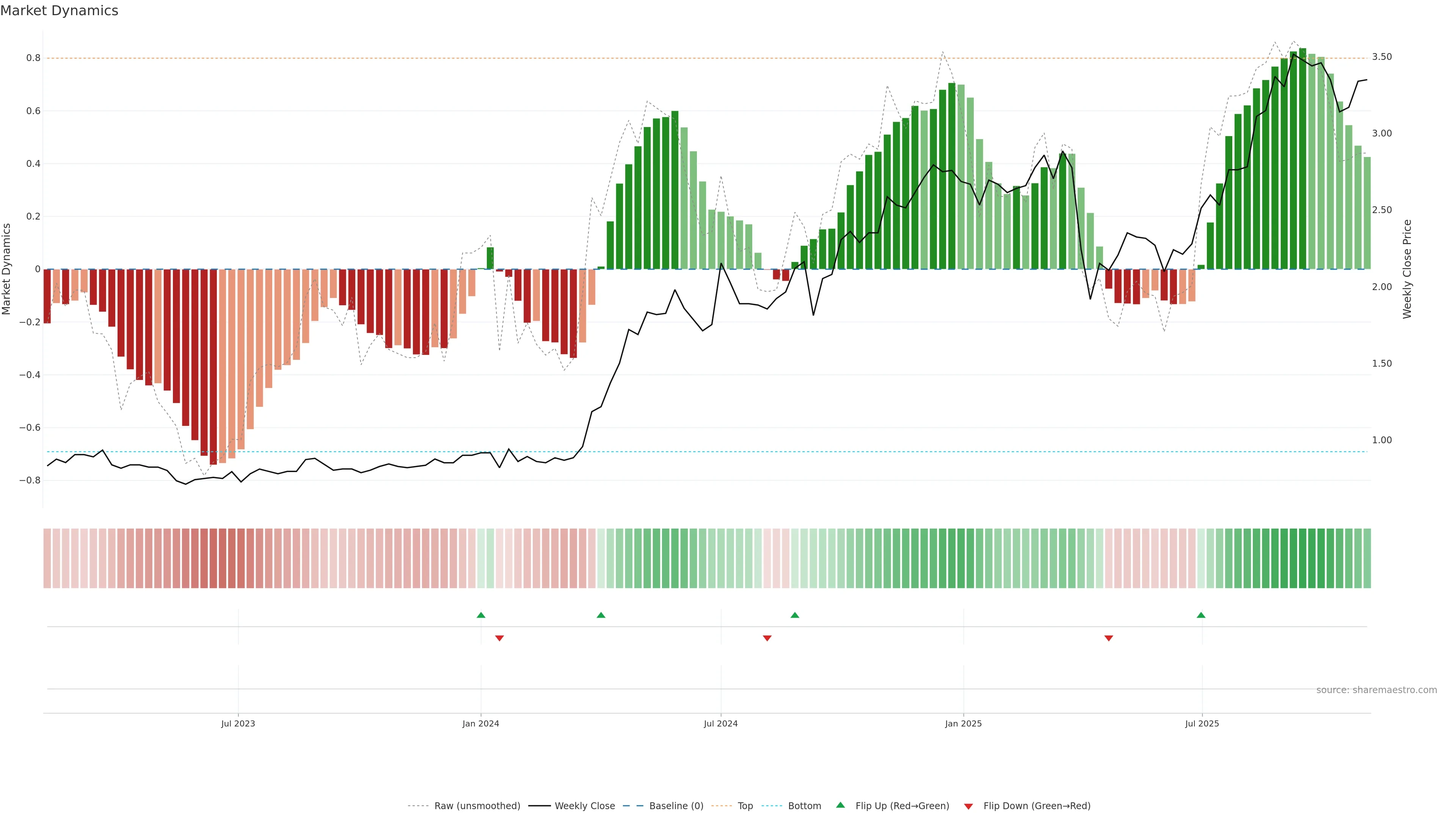Click the red flip-down marker after Jan 2024
The height and width of the screenshot is (819, 1456).
pos(499,638)
